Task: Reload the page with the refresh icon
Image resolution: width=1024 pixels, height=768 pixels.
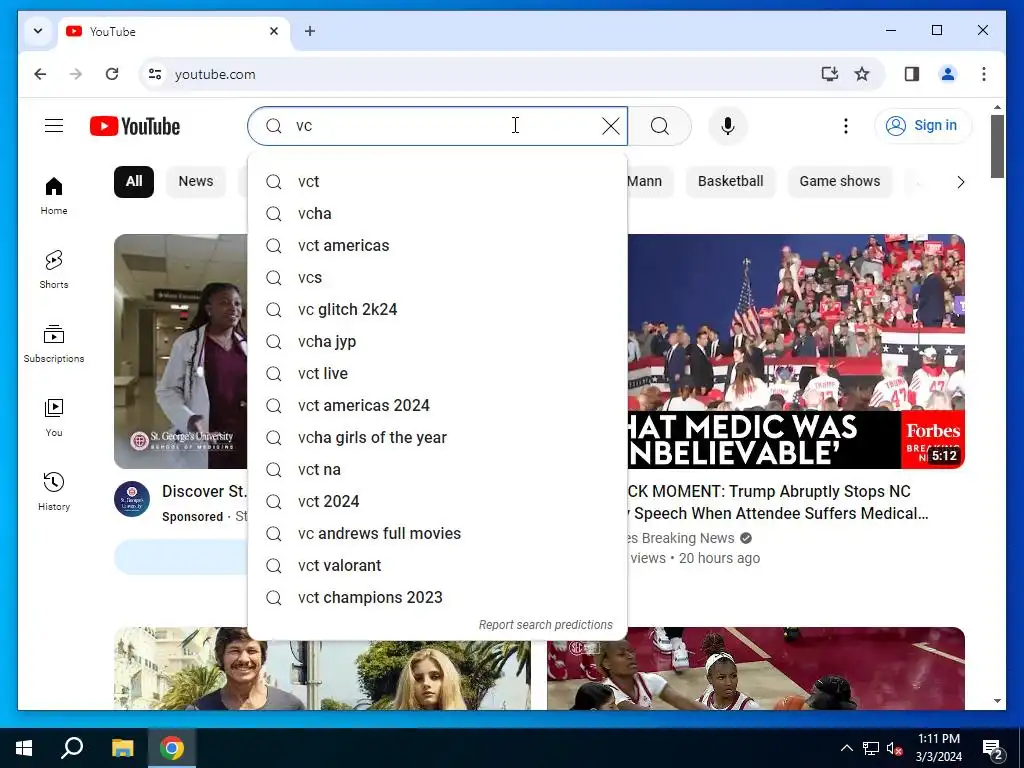Action: pyautogui.click(x=112, y=74)
